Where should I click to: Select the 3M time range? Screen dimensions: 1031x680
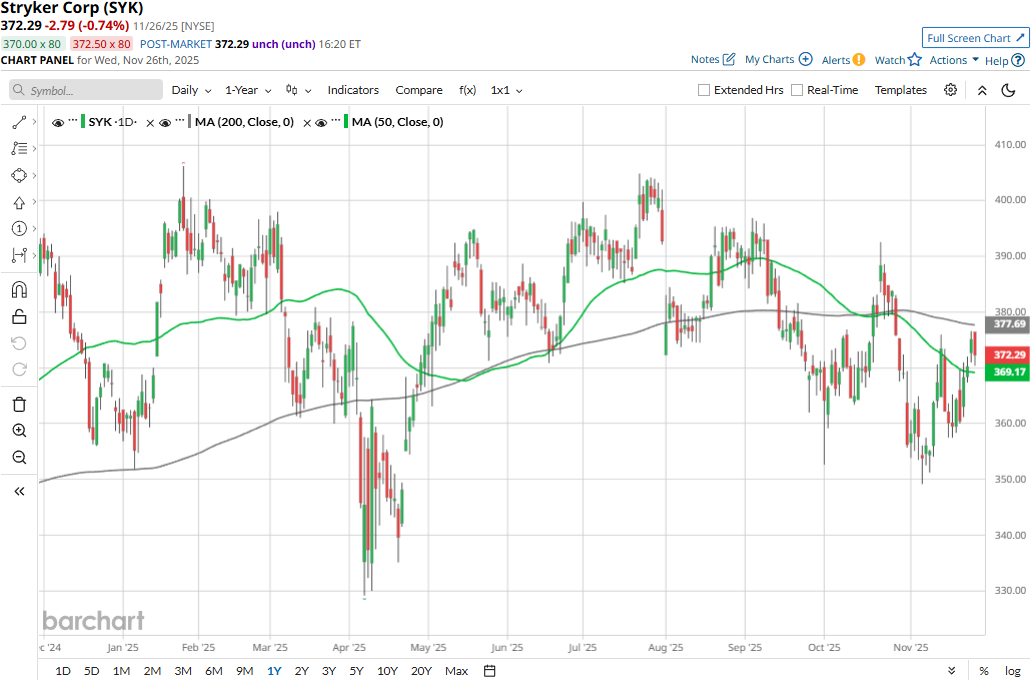coord(183,671)
